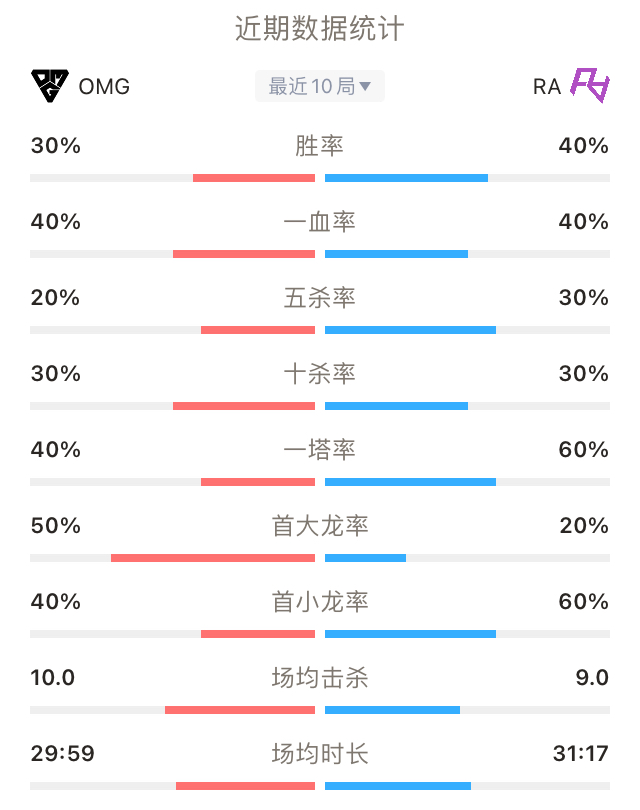Click the red OMG 胜率 bar
The image size is (640, 810).
pos(254,178)
